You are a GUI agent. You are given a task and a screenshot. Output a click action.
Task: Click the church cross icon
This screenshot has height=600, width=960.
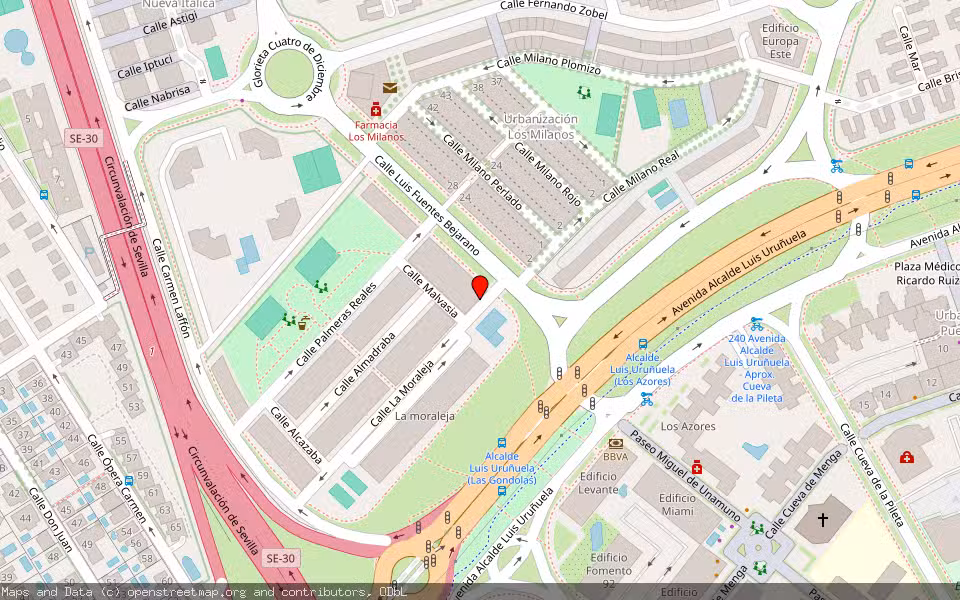(823, 520)
